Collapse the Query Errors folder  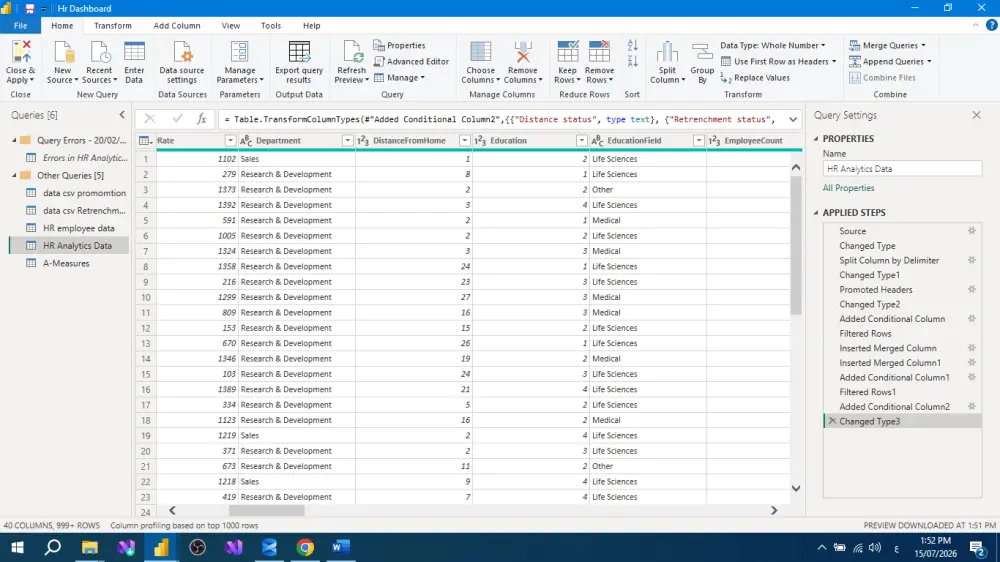[14, 140]
